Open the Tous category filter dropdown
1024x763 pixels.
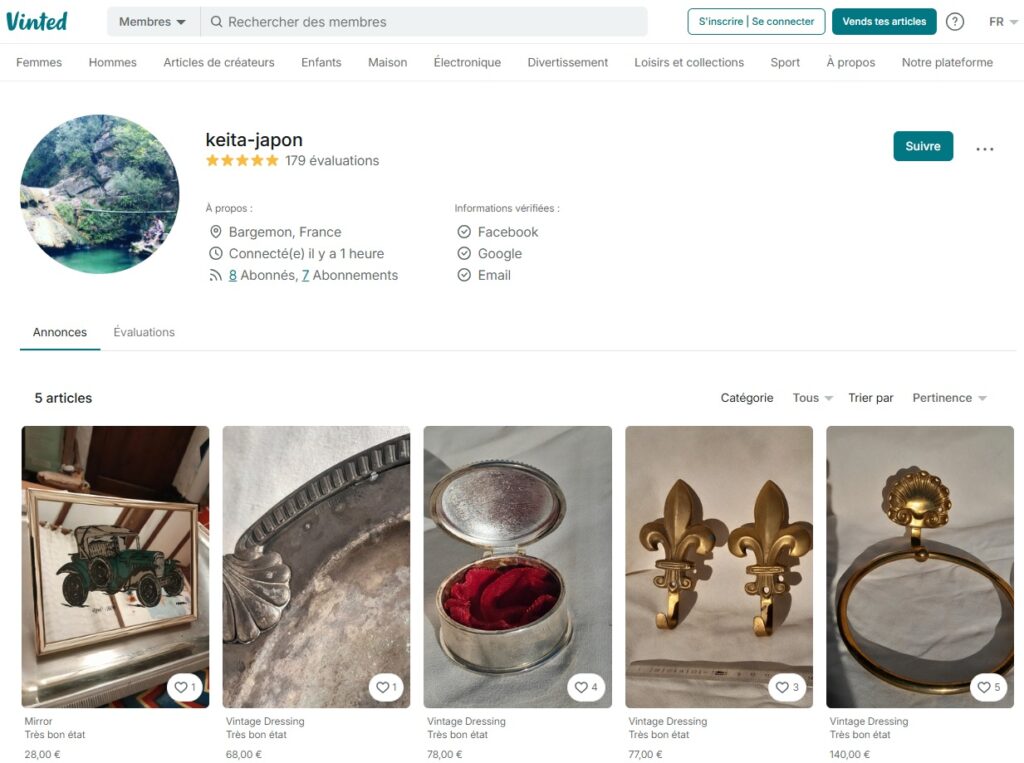tap(812, 398)
